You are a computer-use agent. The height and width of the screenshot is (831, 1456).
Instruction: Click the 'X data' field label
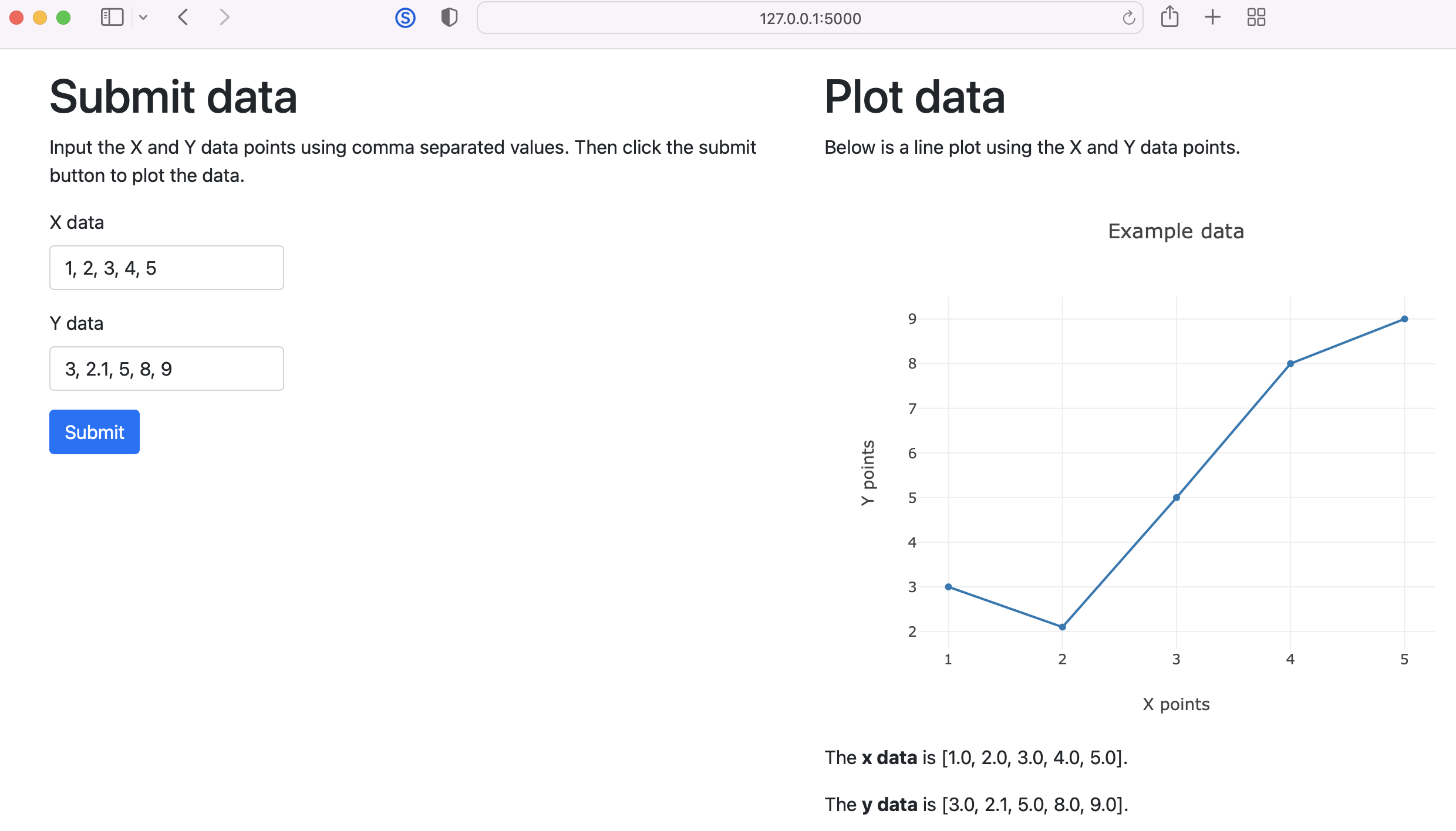[77, 222]
